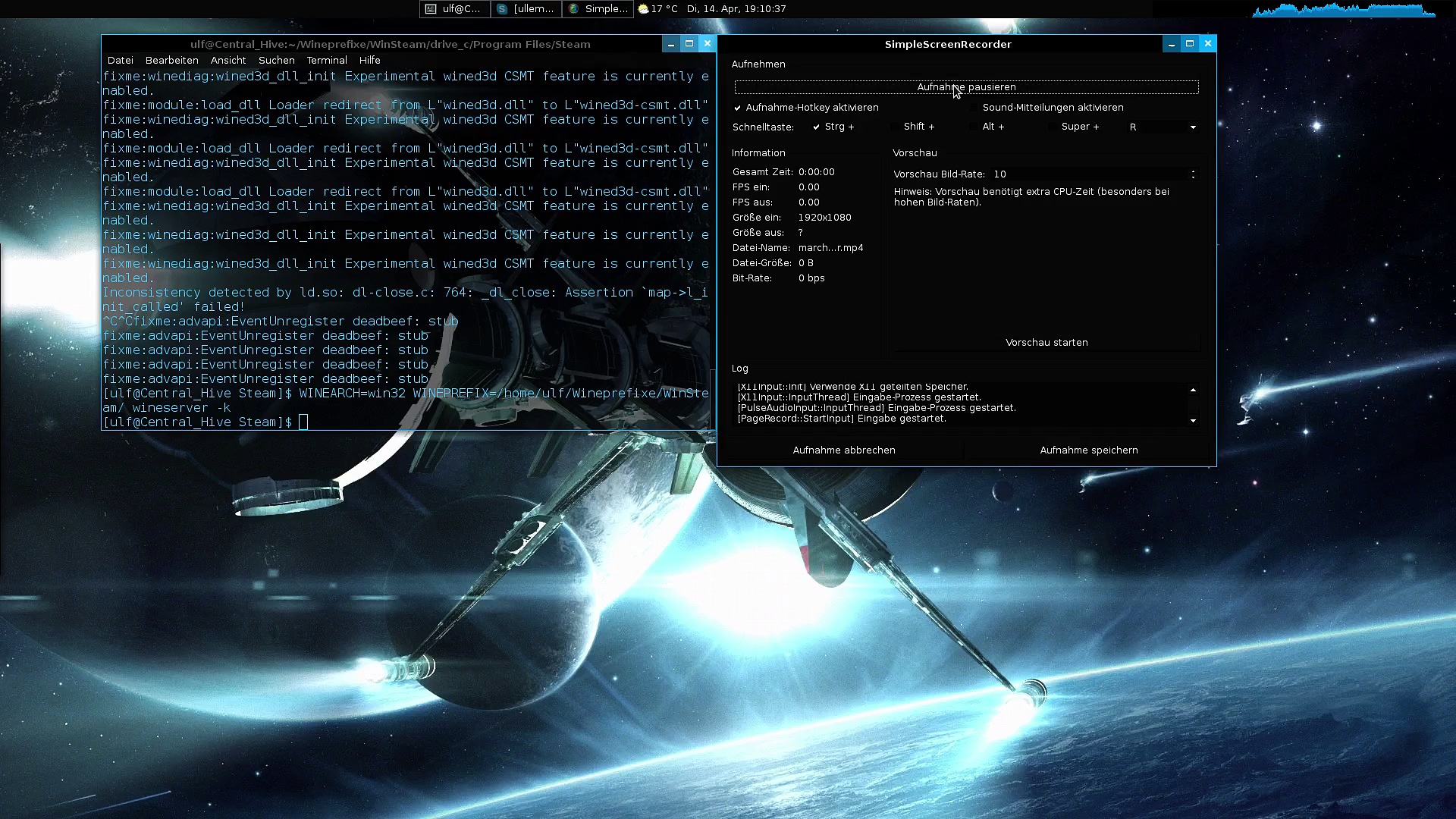The width and height of the screenshot is (1456, 819).
Task: Click Aufnahme speichern button
Action: (1088, 450)
